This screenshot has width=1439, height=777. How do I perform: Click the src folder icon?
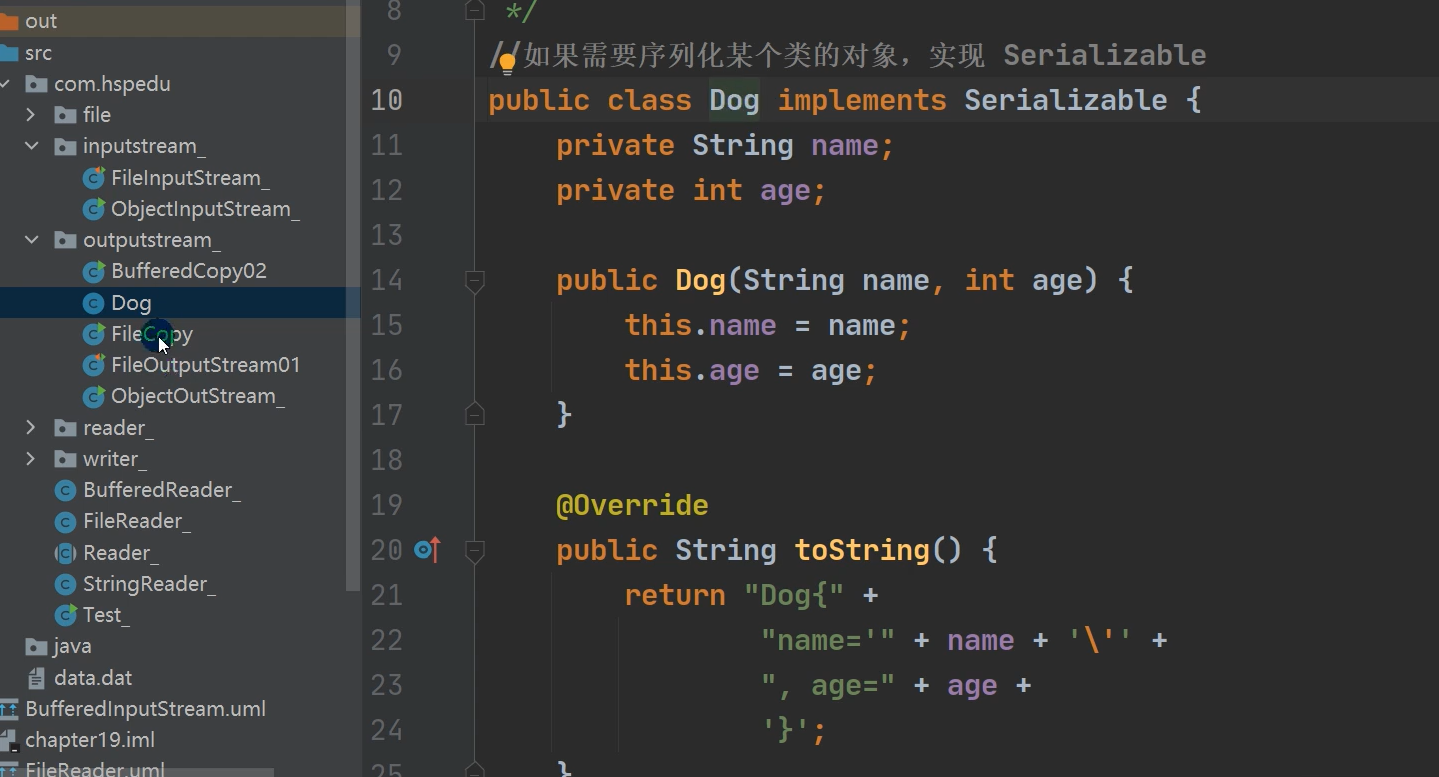(8, 53)
